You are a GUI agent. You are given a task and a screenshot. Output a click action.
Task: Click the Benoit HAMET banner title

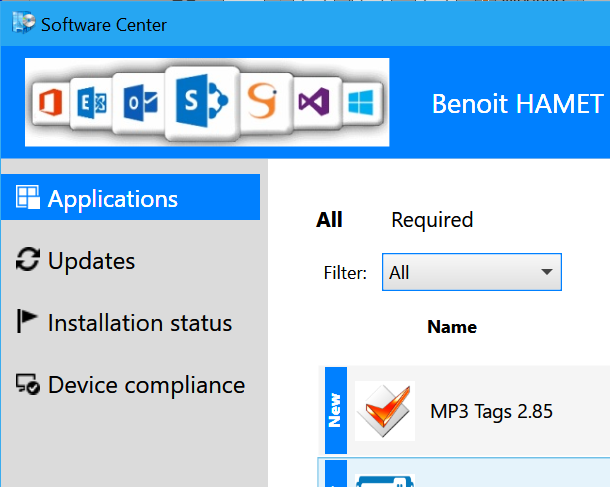pyautogui.click(x=518, y=103)
